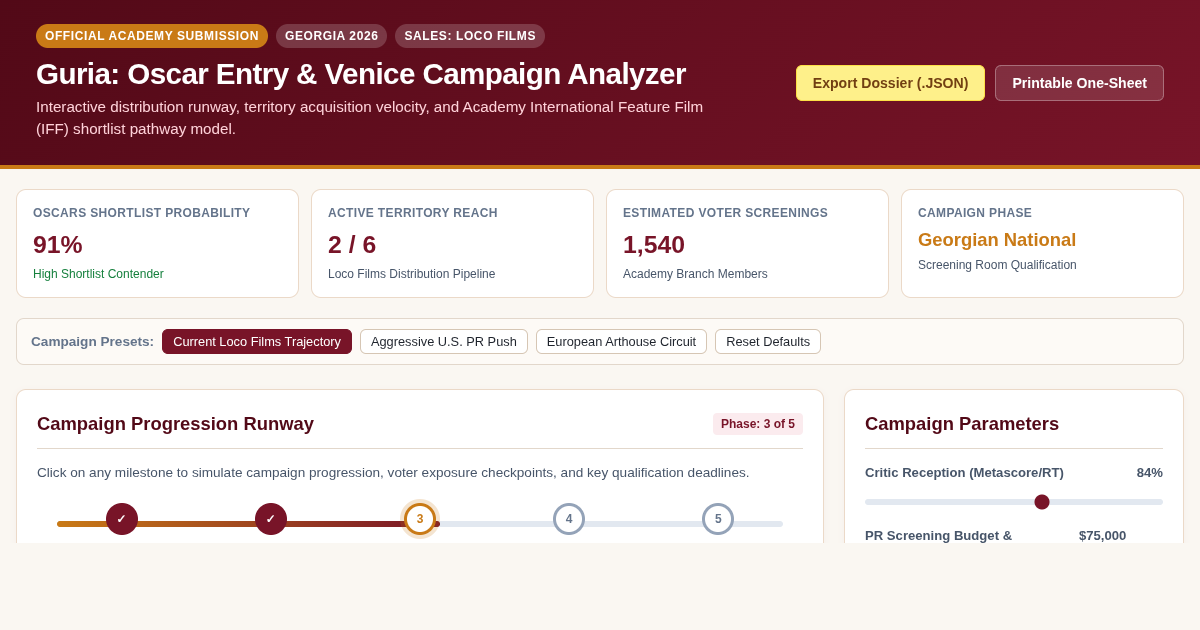Screen dimensions: 1200x630
Task: Apply Aggressive U.S. PR Push preset
Action: (444, 341)
